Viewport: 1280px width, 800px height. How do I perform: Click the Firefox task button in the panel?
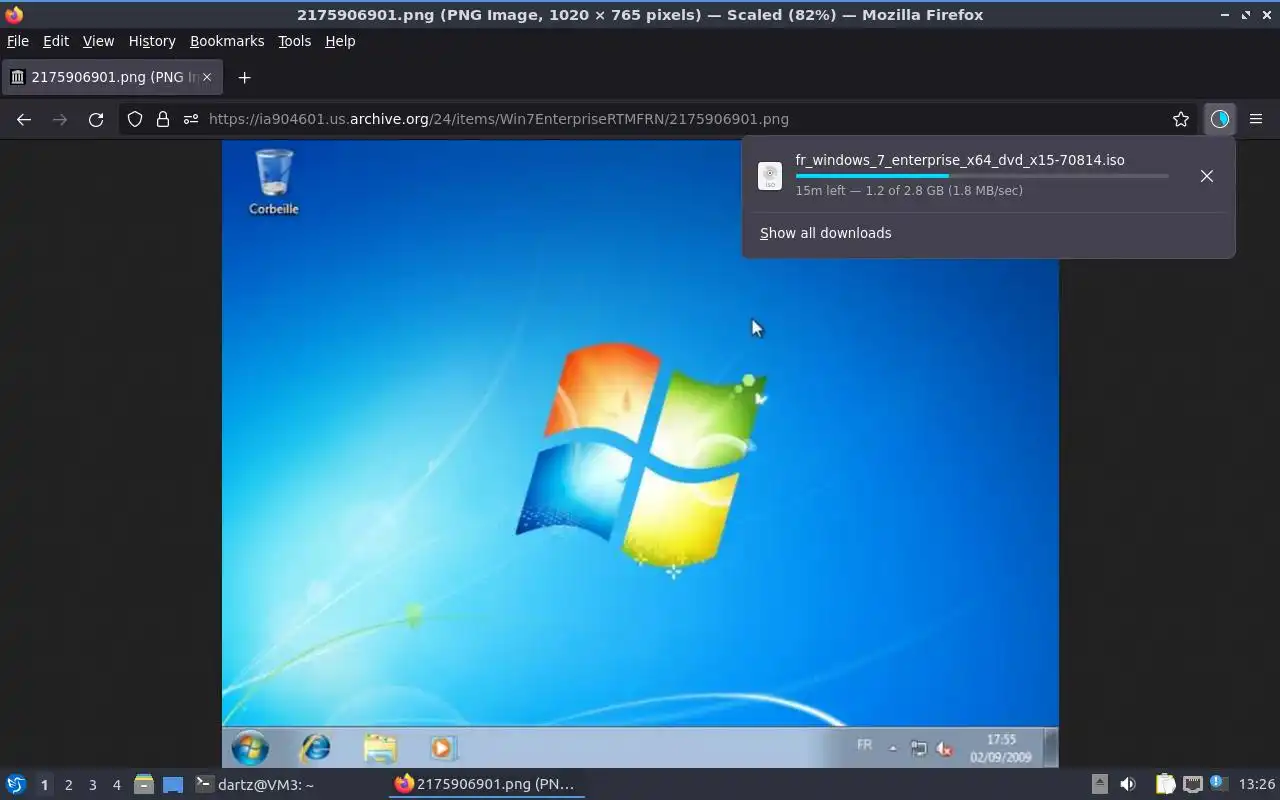[486, 785]
